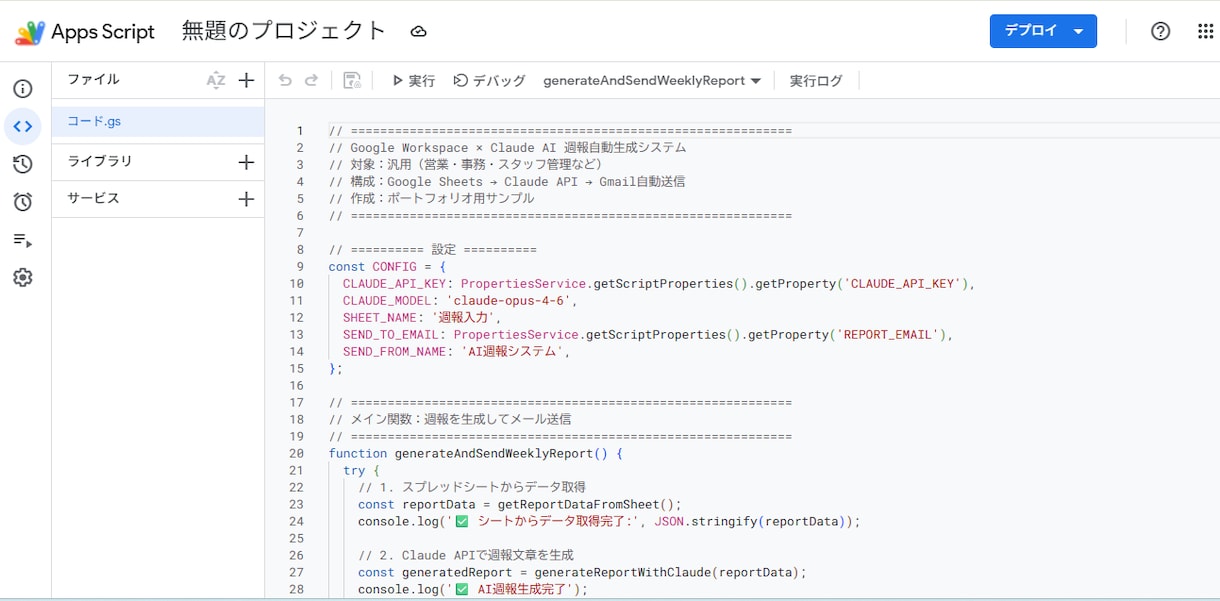
Task: Rename project title 無題のプロジェクト
Action: pyautogui.click(x=284, y=31)
